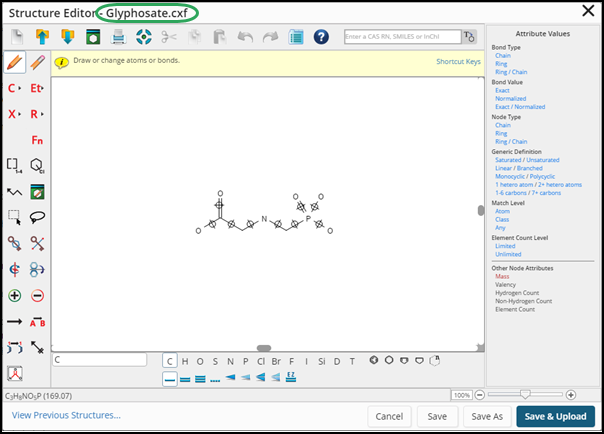Click the Cancel button
This screenshot has height=434, width=604.
(x=389, y=416)
